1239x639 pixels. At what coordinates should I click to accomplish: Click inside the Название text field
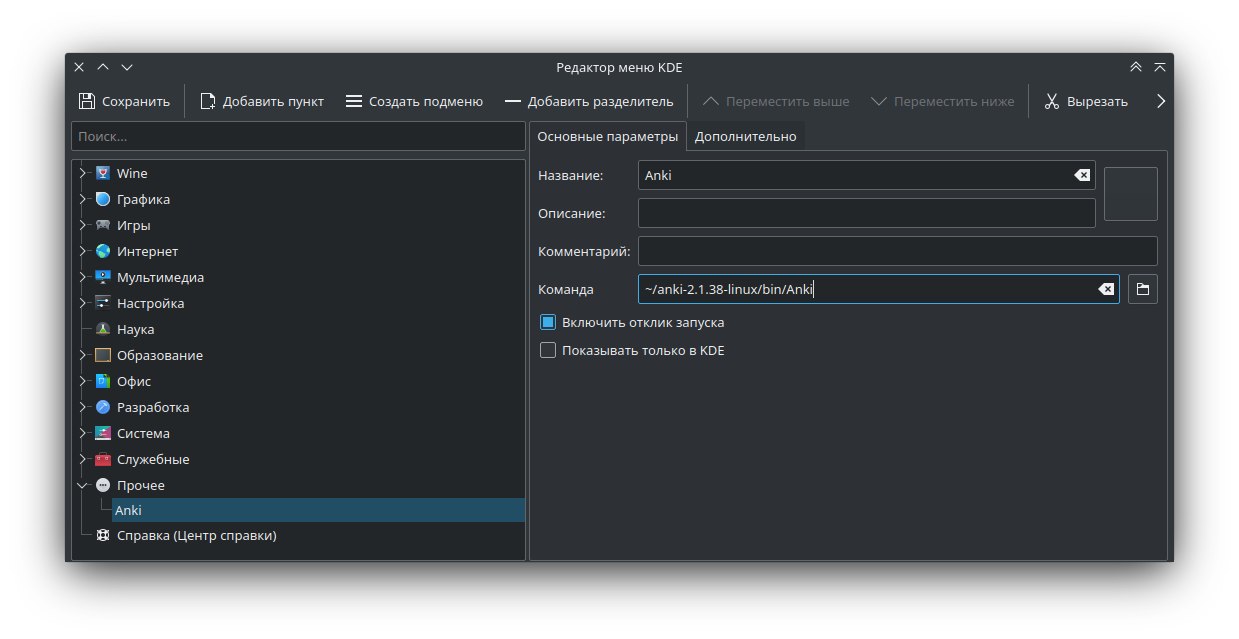tap(867, 175)
